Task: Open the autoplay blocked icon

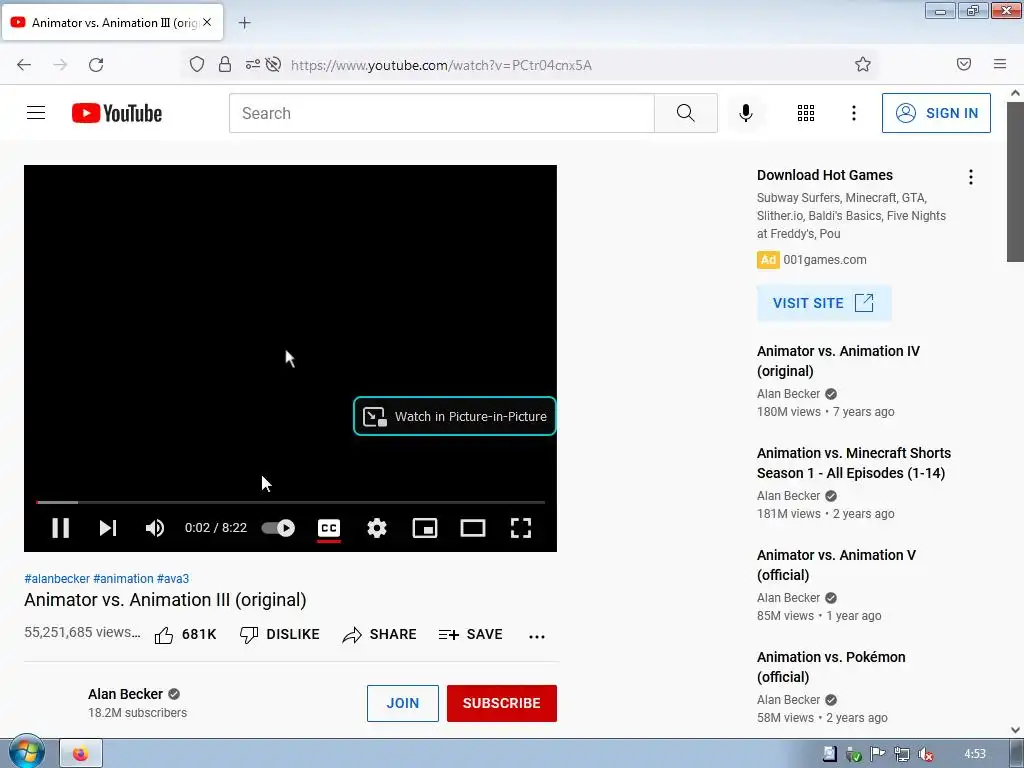Action: point(274,64)
